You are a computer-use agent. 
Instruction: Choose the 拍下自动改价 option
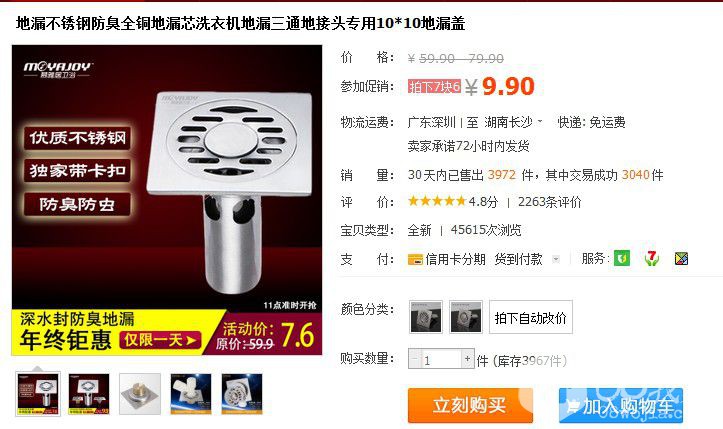531,317
